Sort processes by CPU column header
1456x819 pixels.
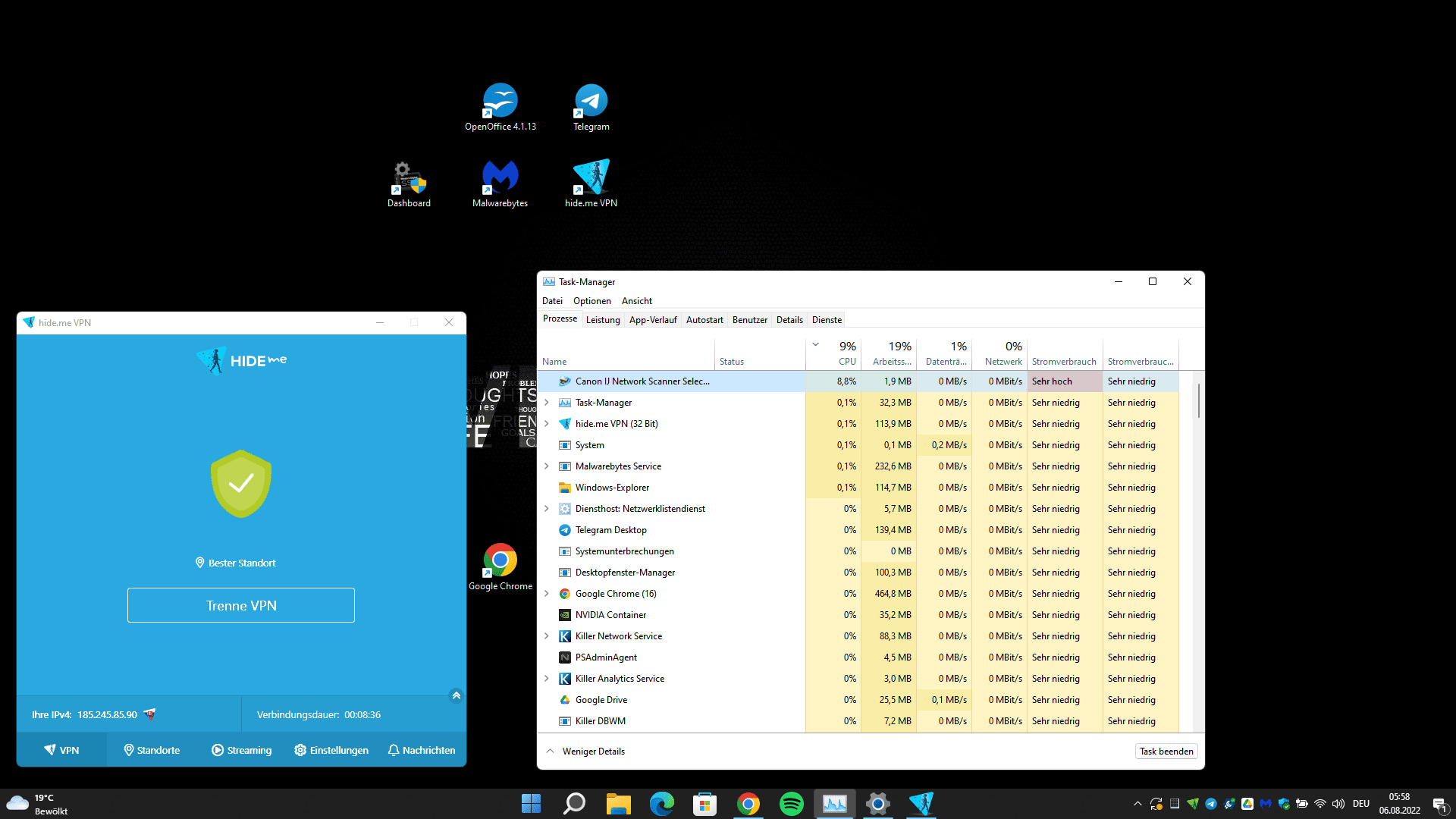833,353
